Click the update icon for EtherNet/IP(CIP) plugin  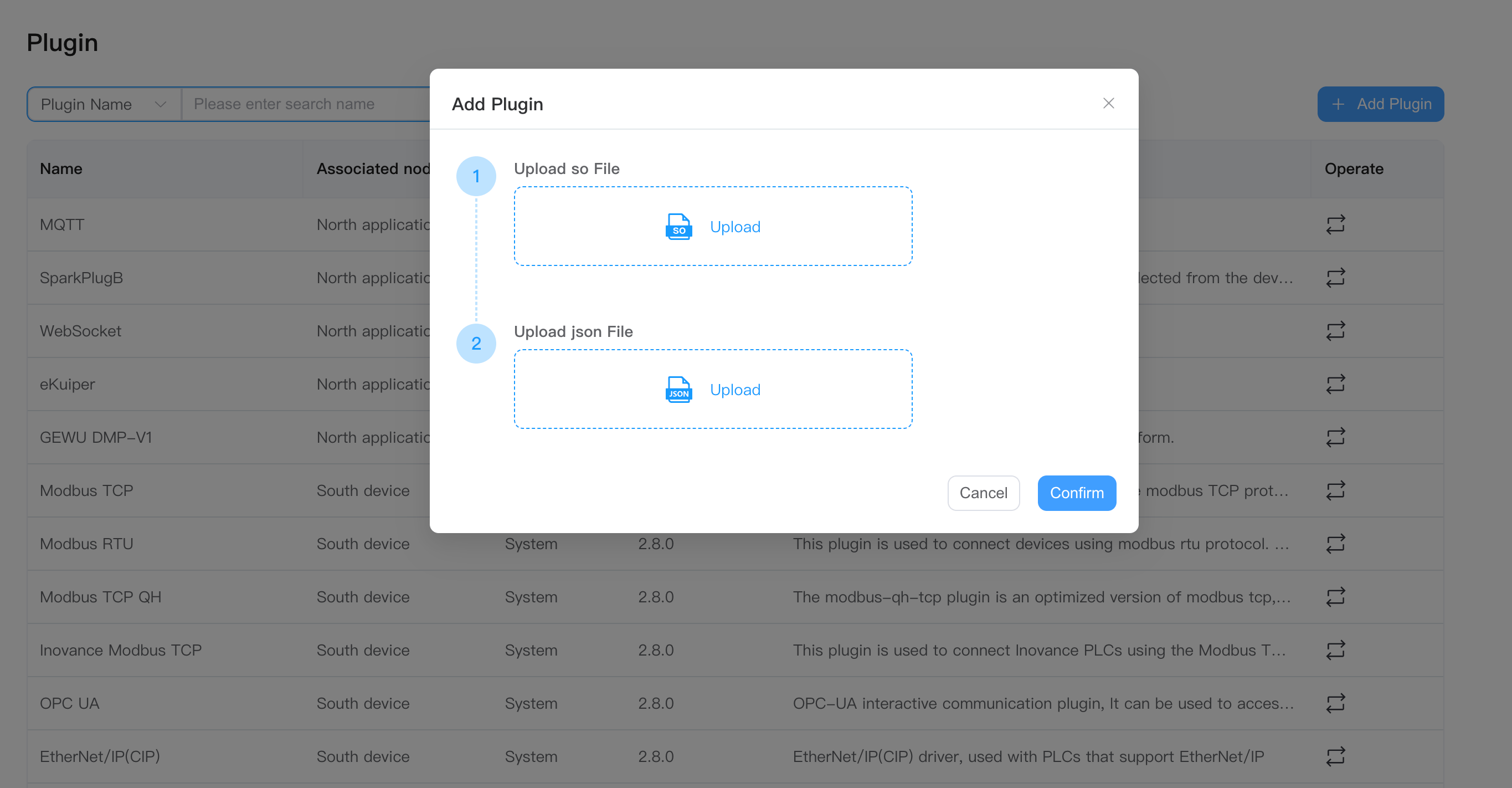tap(1335, 756)
